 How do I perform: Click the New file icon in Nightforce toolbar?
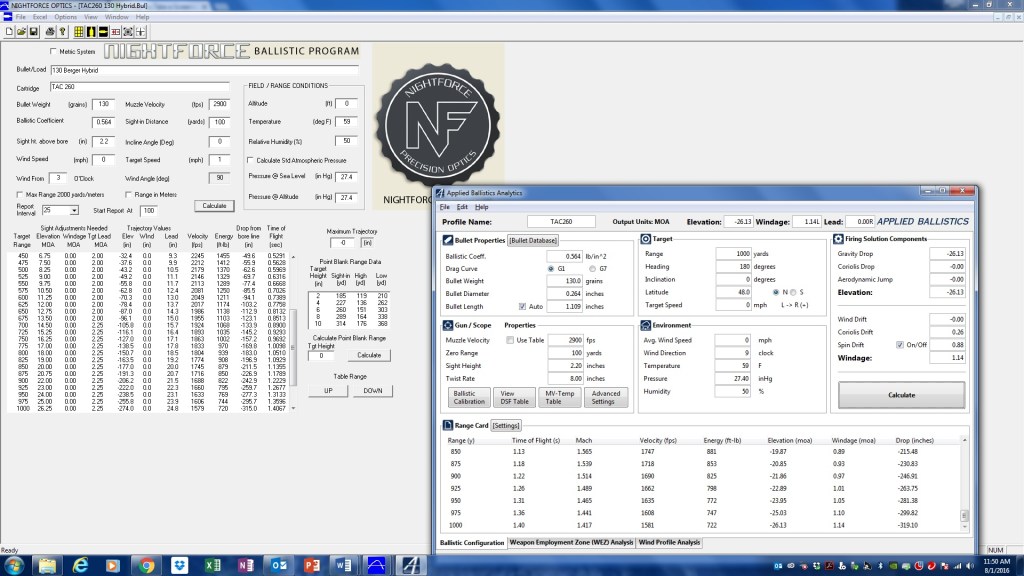9,31
